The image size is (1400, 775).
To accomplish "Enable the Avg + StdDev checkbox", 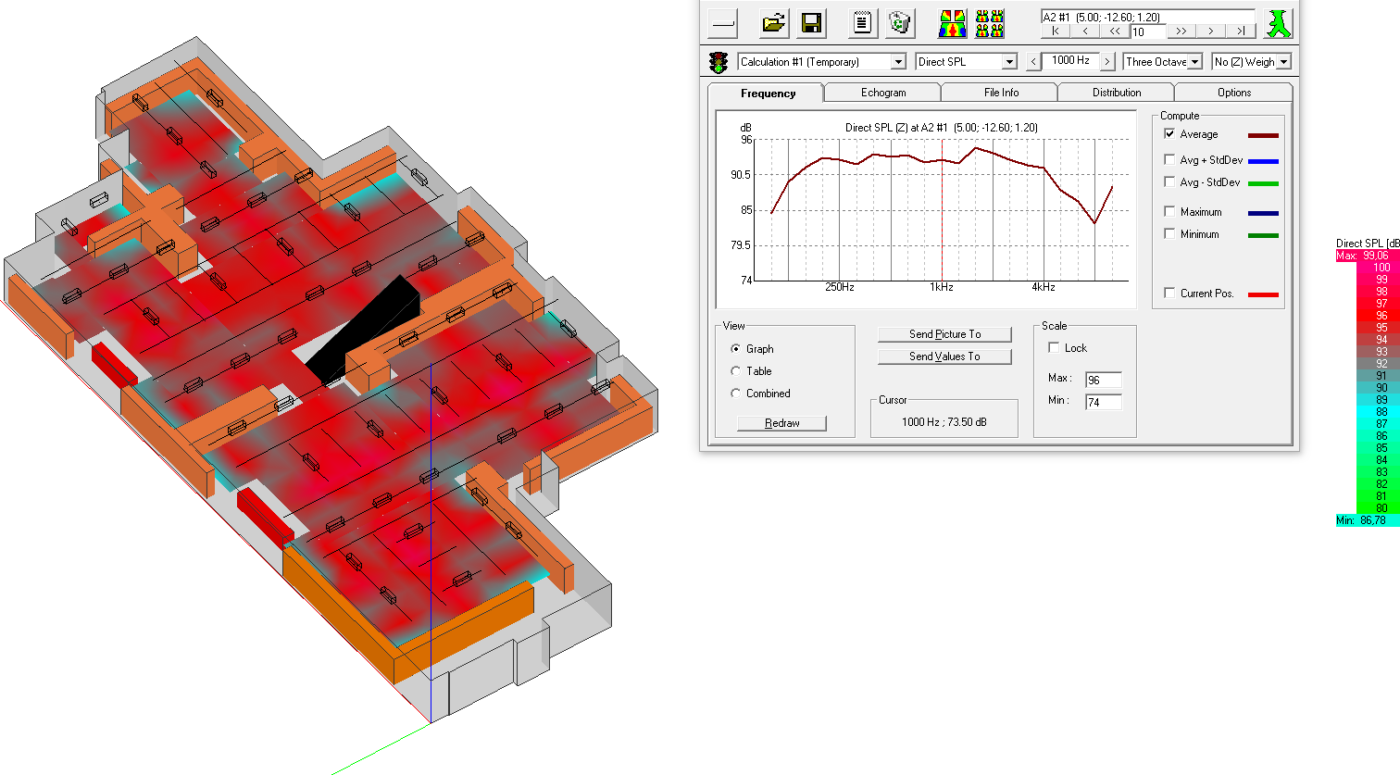I will click(1170, 160).
